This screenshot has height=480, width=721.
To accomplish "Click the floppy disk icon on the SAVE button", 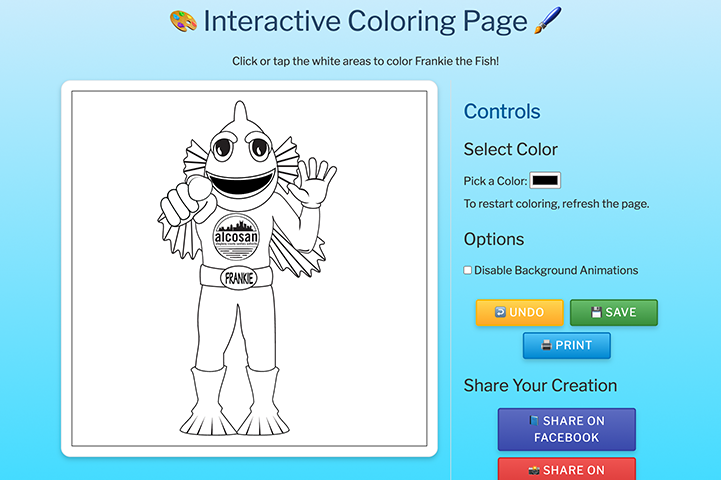I will pos(596,312).
